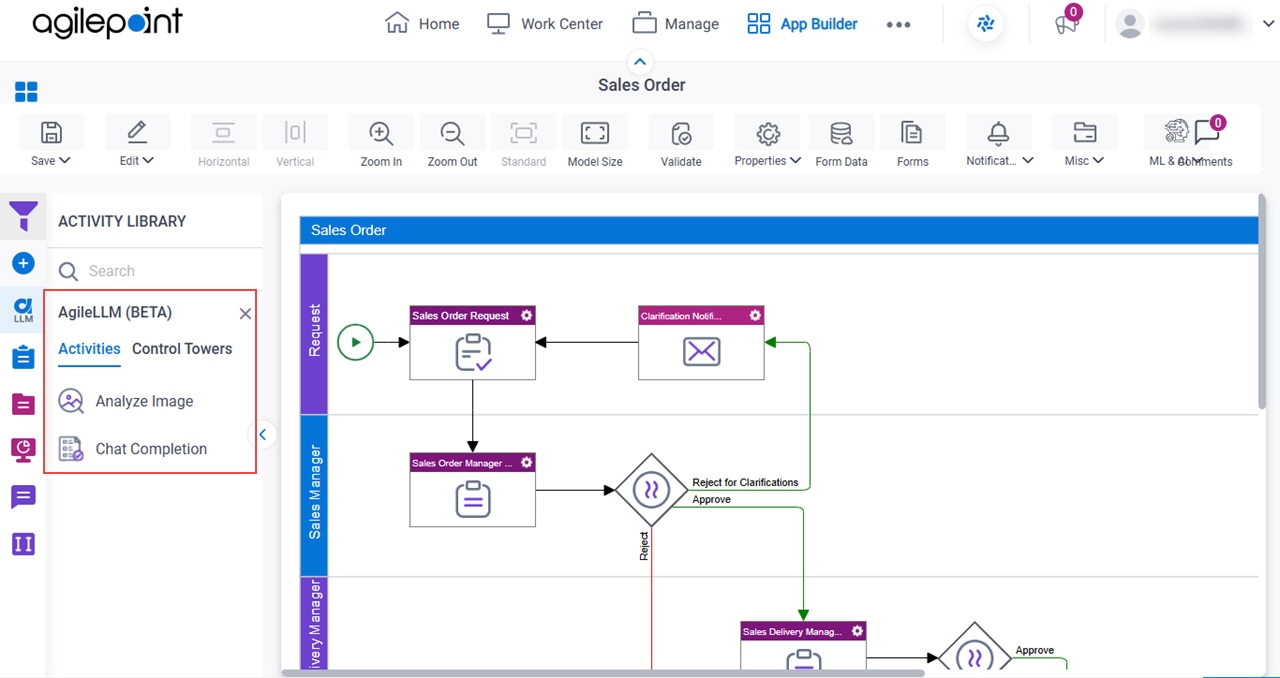The height and width of the screenshot is (678, 1280).
Task: Open the Forms icon in the toolbar
Action: (912, 133)
